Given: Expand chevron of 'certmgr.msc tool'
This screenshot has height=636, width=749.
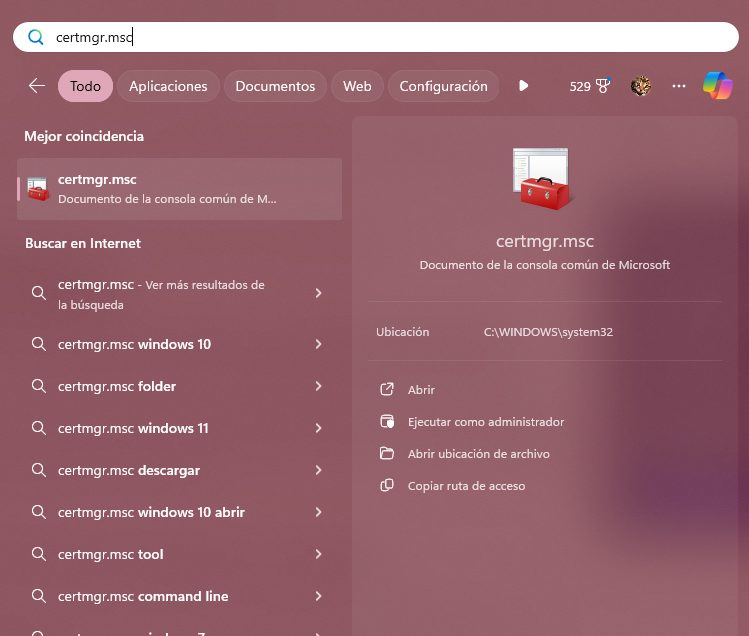Looking at the screenshot, I should 318,554.
